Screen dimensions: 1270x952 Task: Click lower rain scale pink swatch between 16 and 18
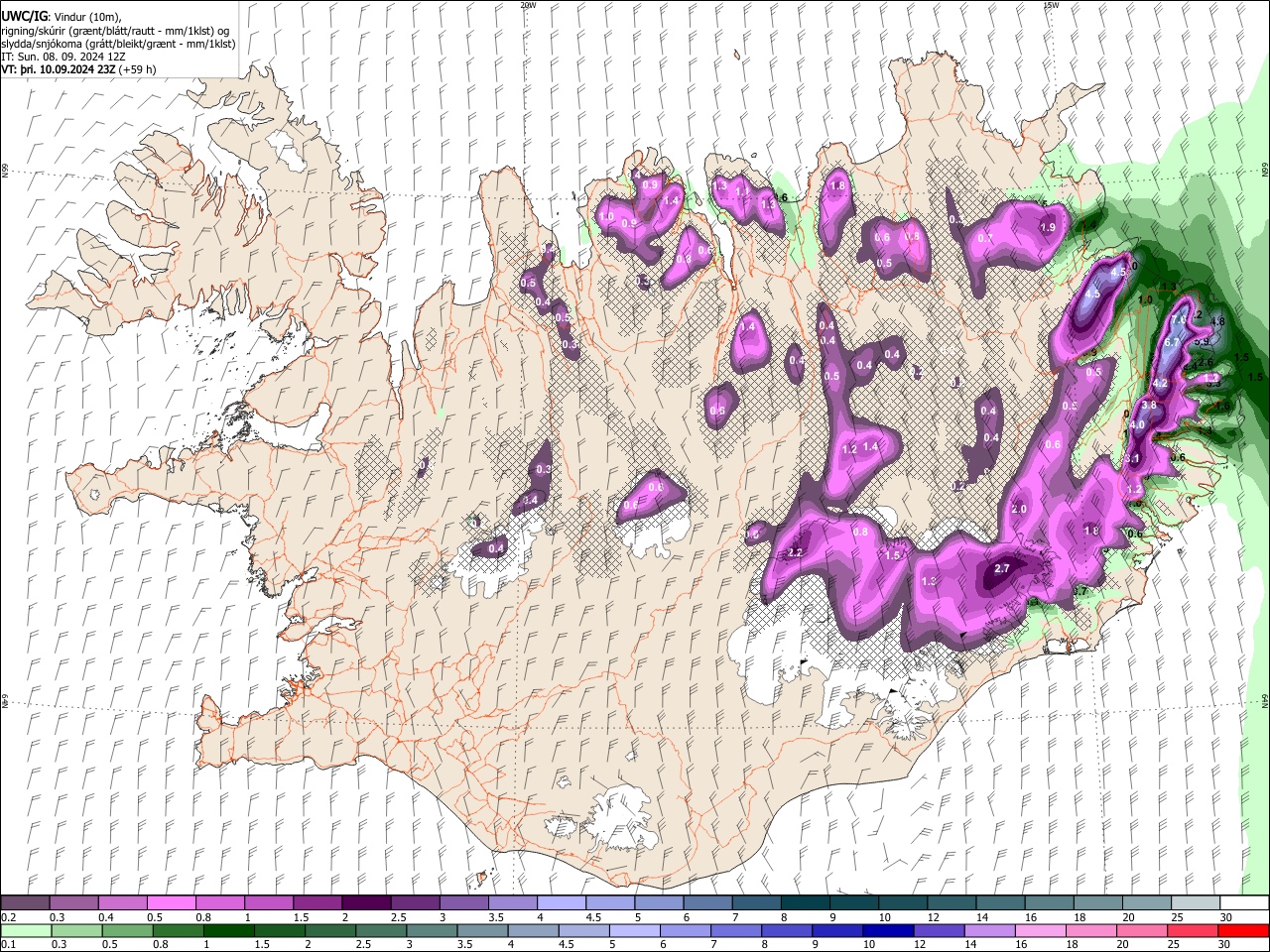click(1041, 931)
